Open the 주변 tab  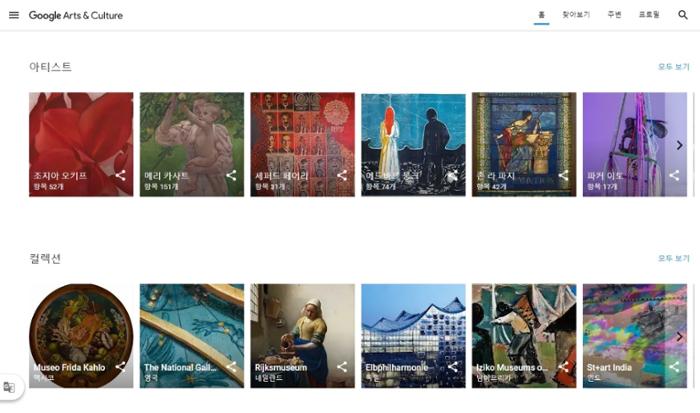tap(613, 15)
